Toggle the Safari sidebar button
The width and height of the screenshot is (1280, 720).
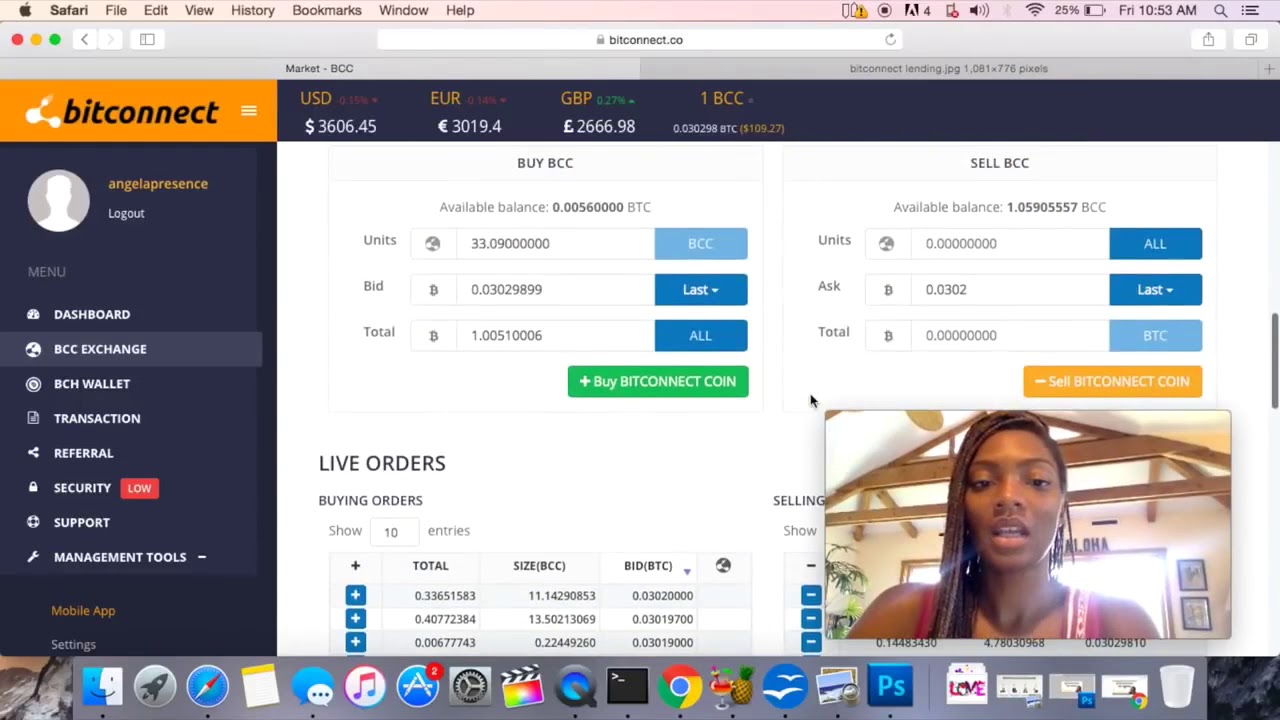(x=147, y=39)
